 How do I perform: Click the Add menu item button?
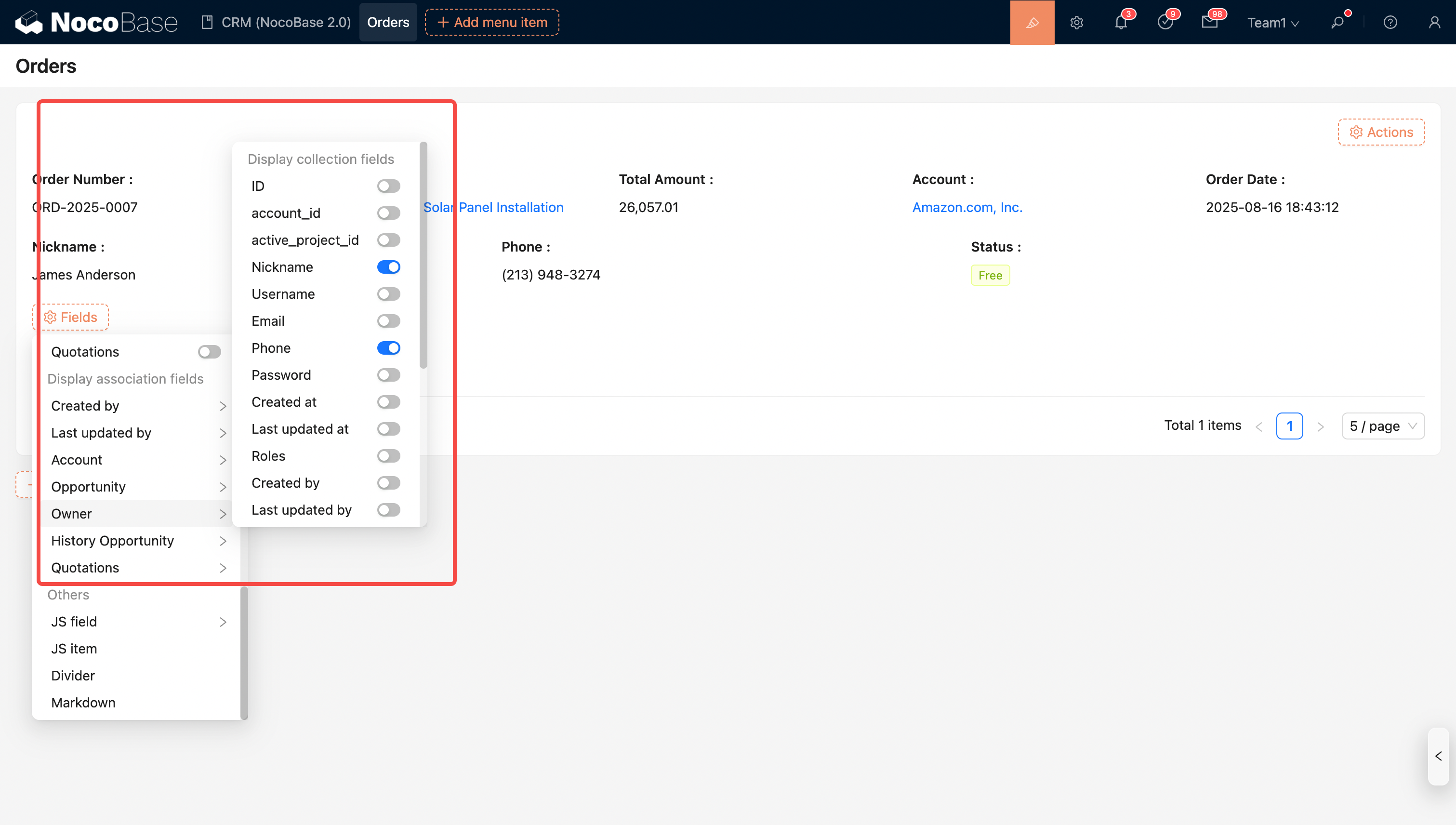pos(492,23)
